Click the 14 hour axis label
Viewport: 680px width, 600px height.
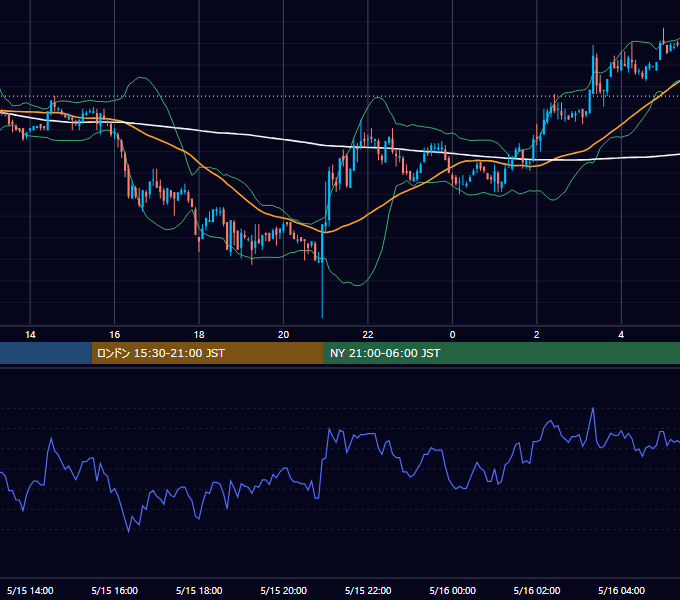(30, 335)
